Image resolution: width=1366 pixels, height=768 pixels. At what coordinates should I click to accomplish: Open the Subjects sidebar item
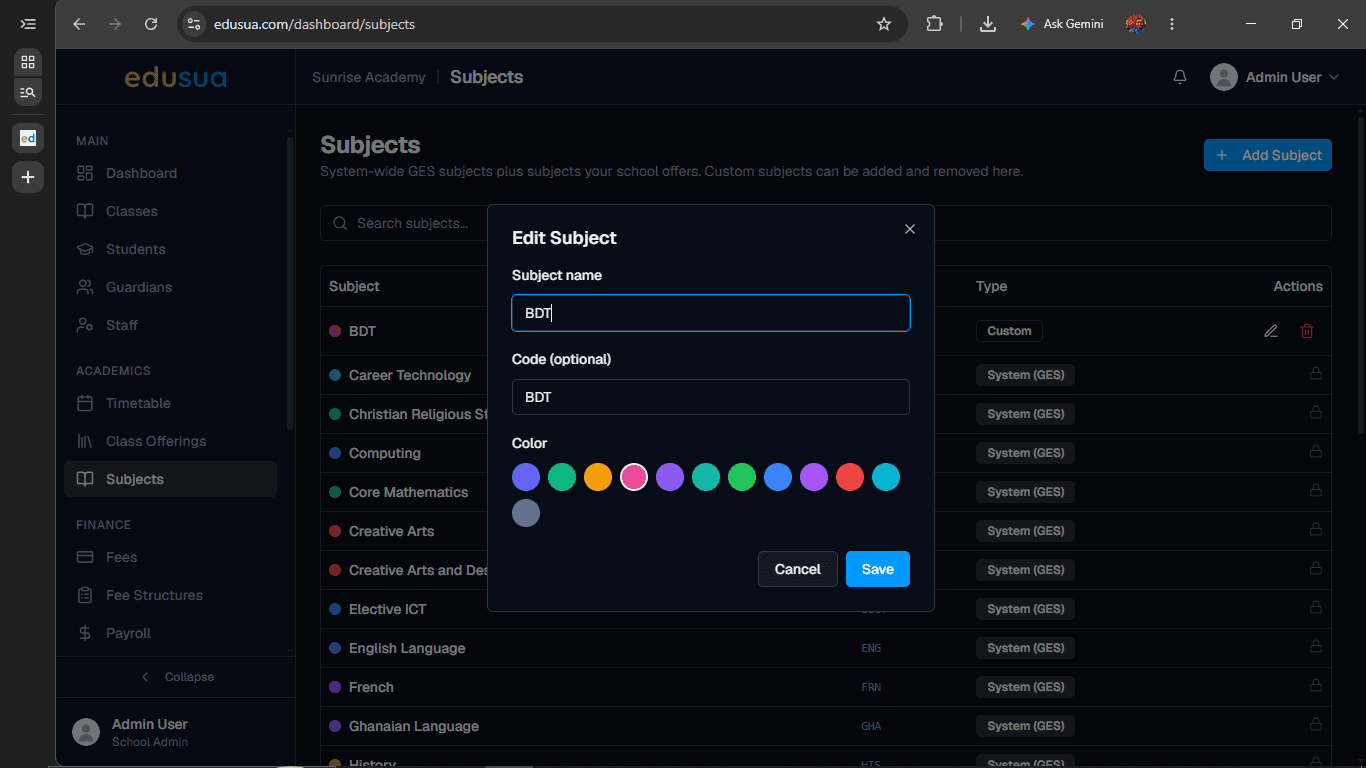pos(171,479)
